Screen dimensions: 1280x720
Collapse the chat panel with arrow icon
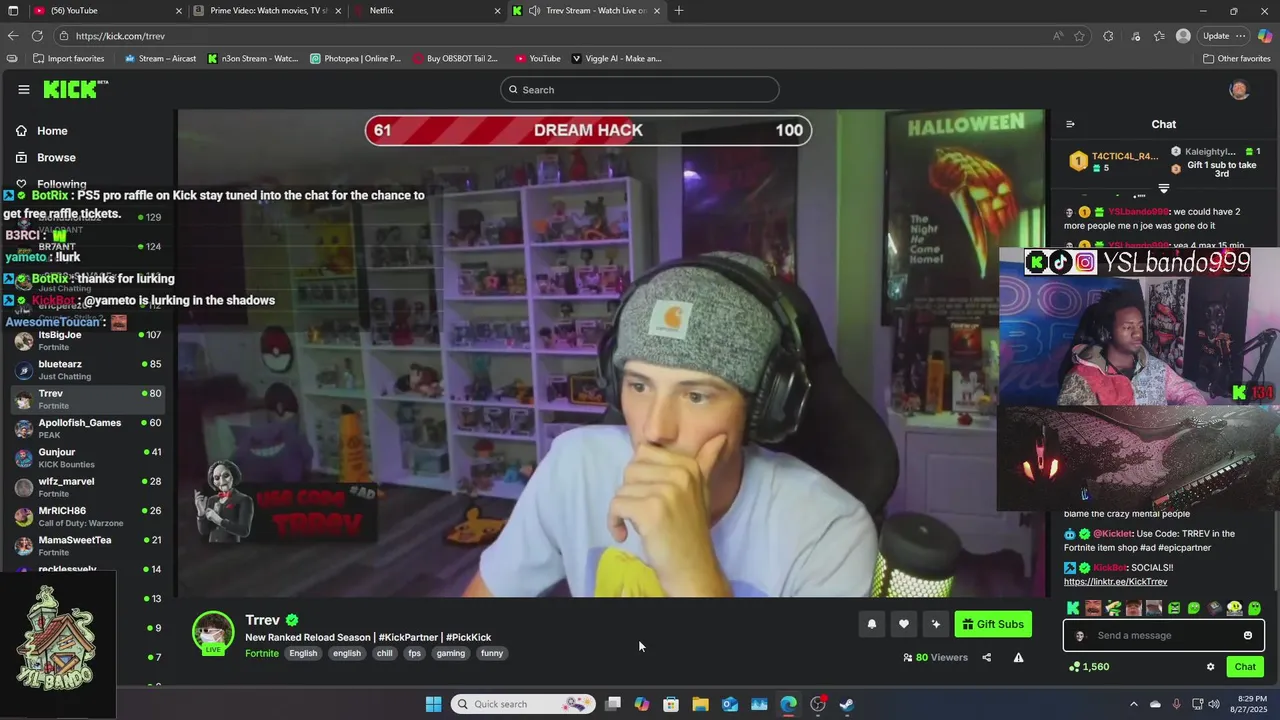[1070, 124]
